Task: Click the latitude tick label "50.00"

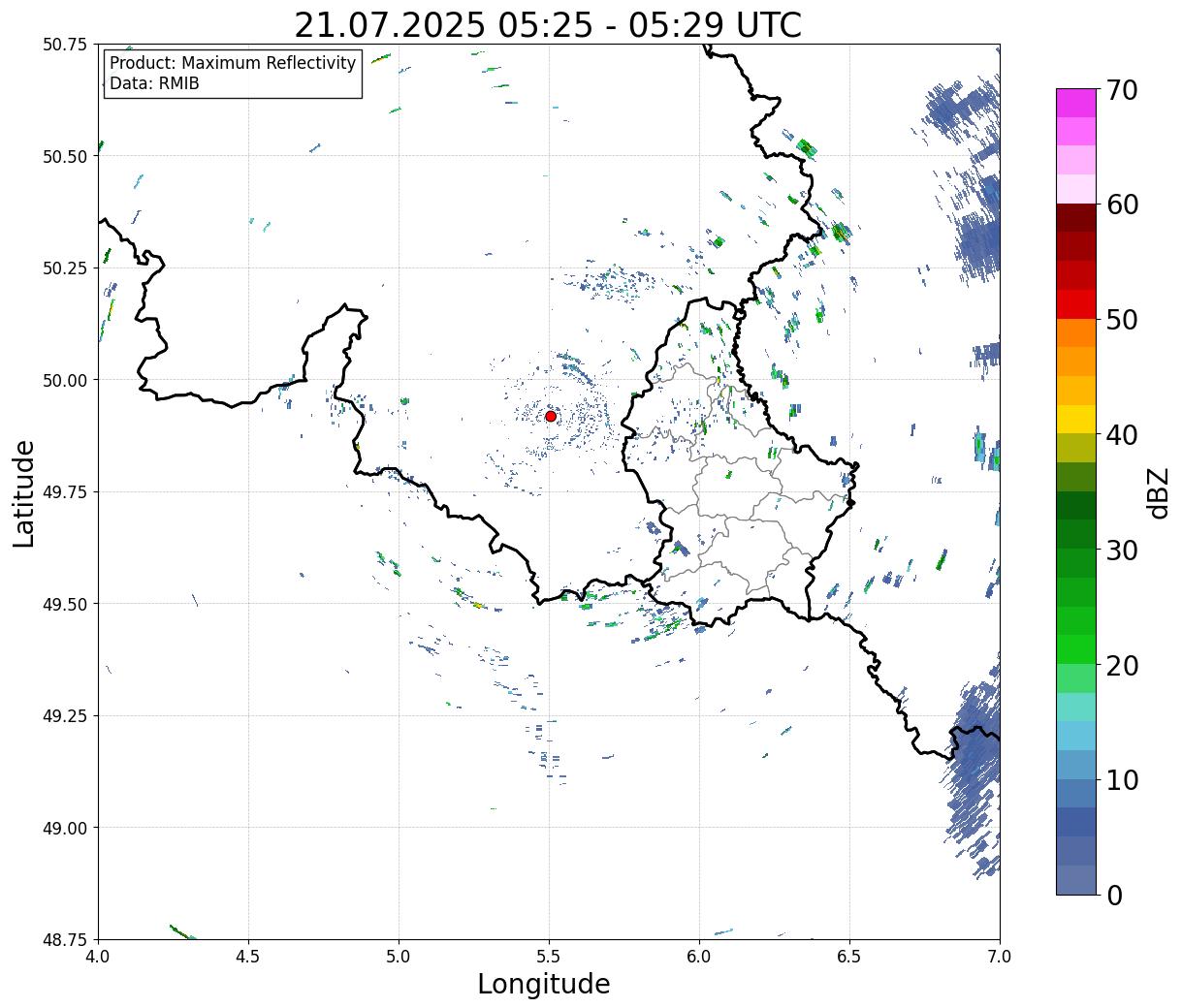Action: [x=65, y=380]
